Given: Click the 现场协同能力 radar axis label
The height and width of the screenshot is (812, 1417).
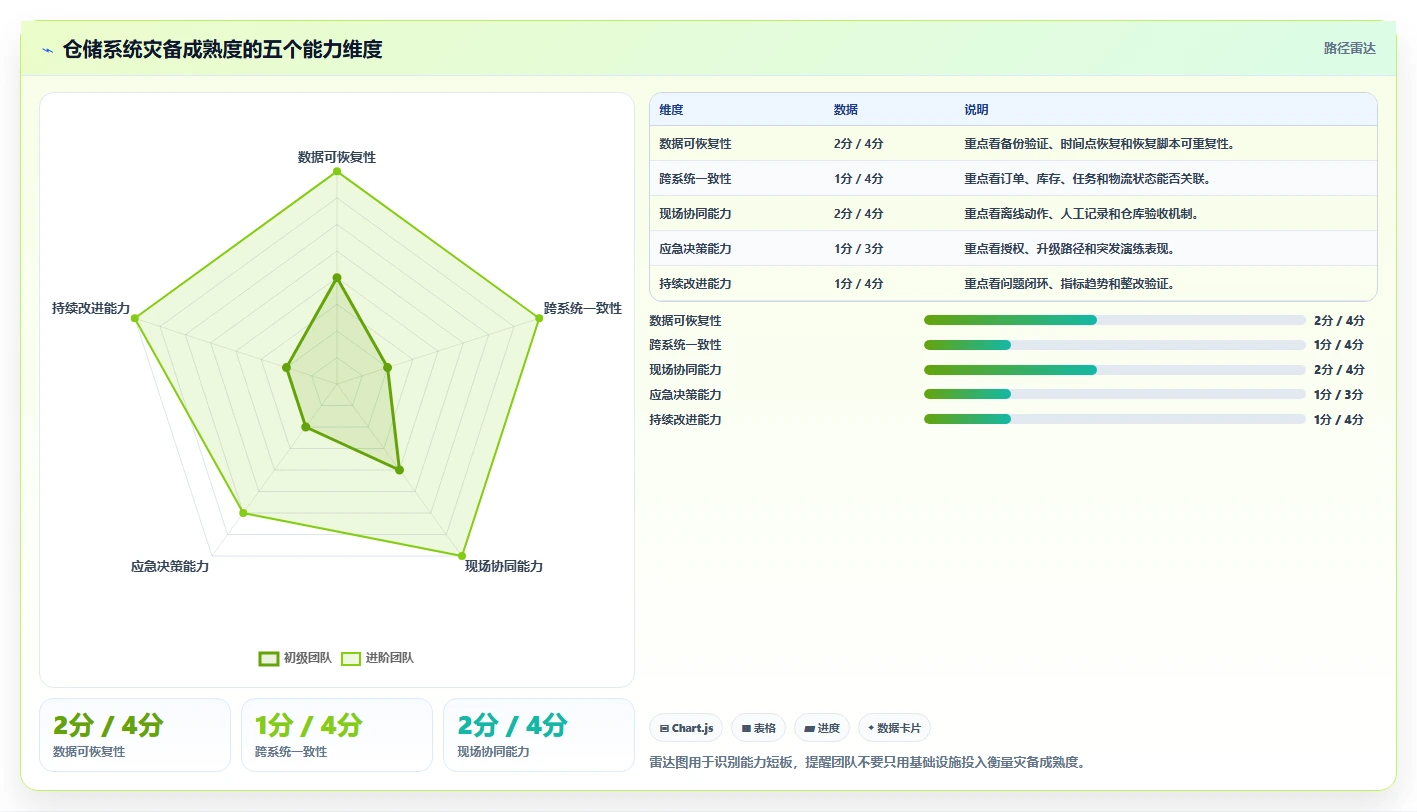Looking at the screenshot, I should (x=504, y=566).
